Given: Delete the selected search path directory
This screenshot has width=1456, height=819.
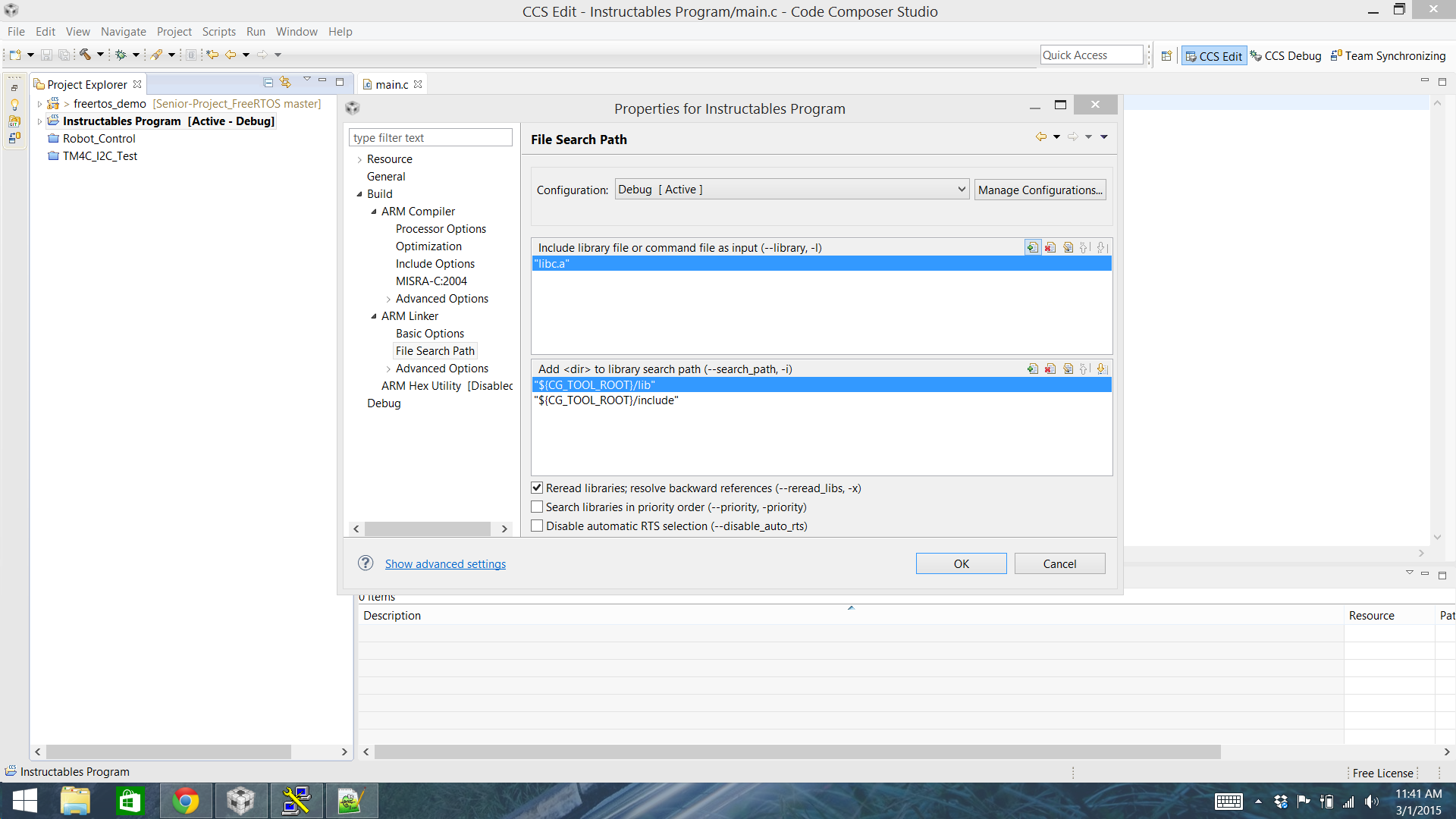Looking at the screenshot, I should tap(1050, 369).
